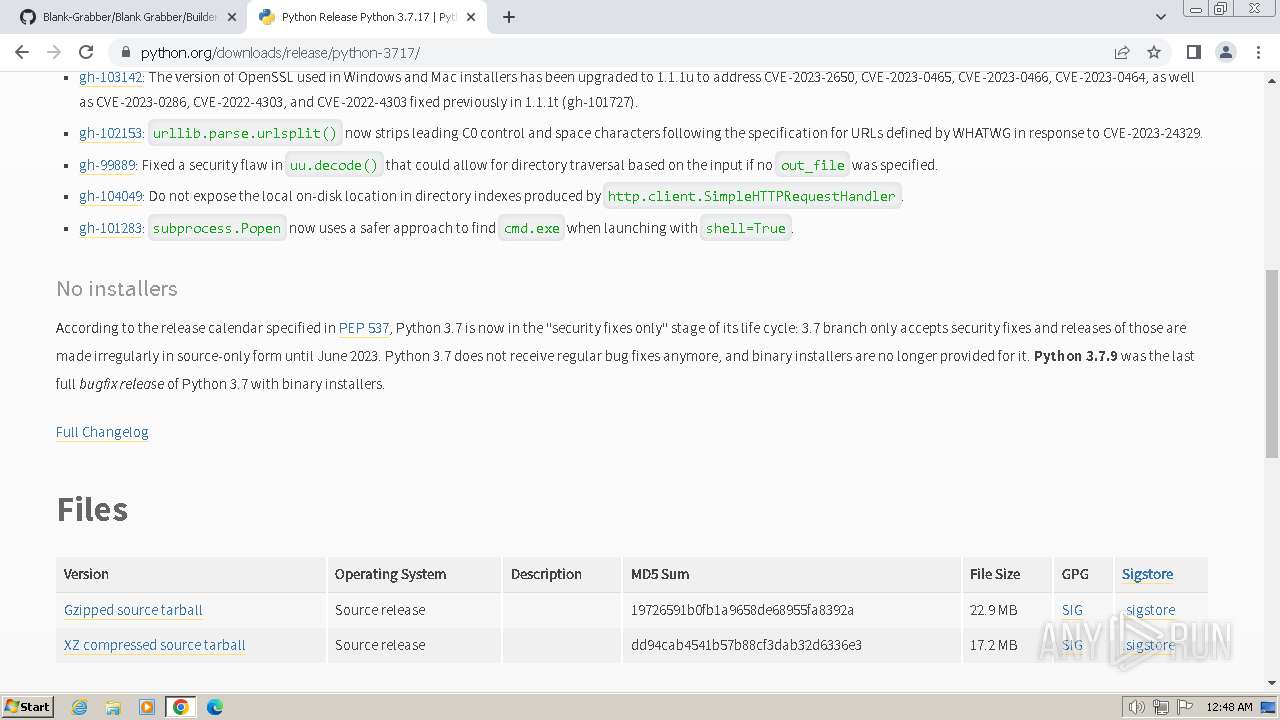Open the gh-103142 issue link

pos(111,77)
